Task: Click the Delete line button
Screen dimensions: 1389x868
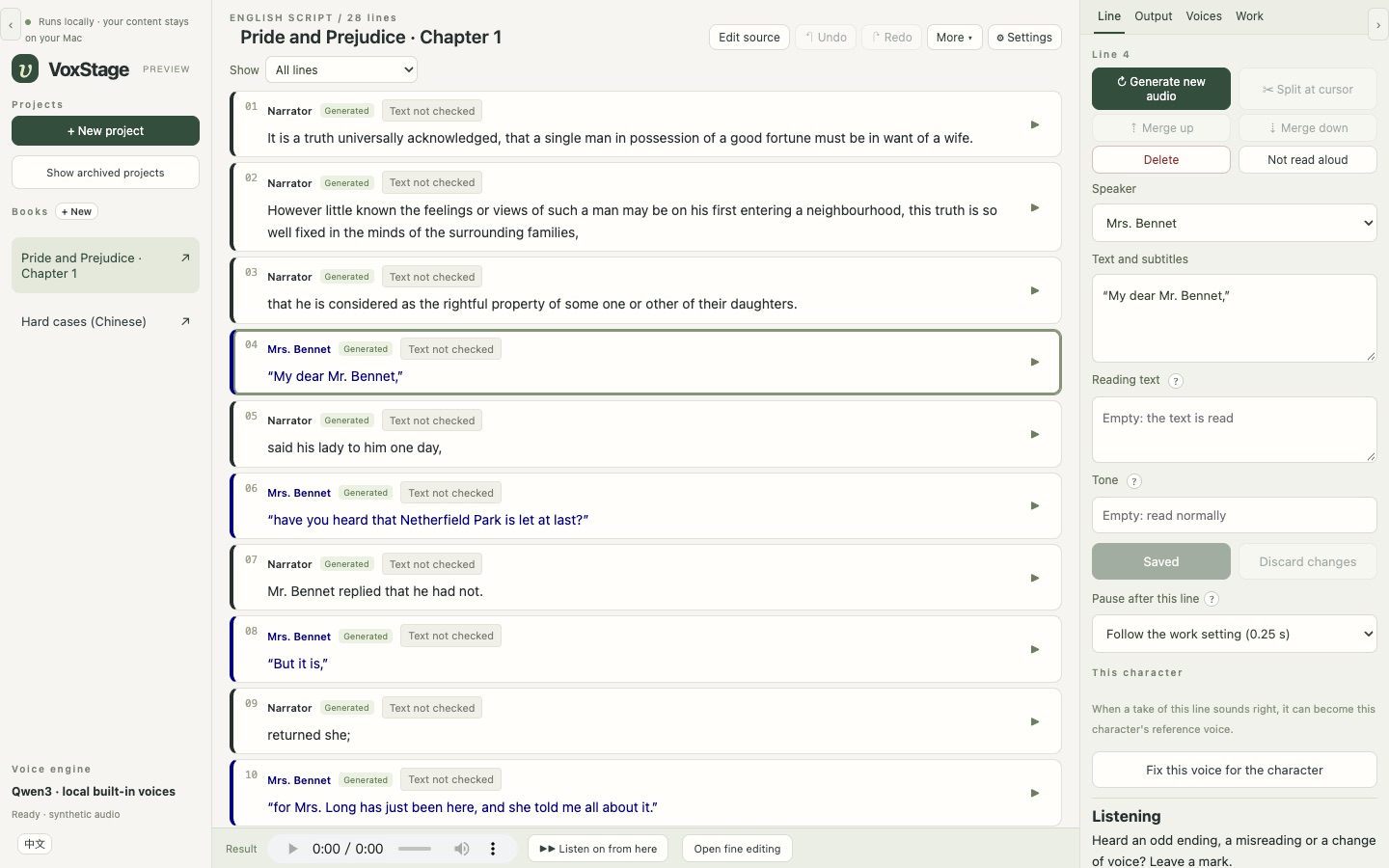Action: click(x=1161, y=159)
